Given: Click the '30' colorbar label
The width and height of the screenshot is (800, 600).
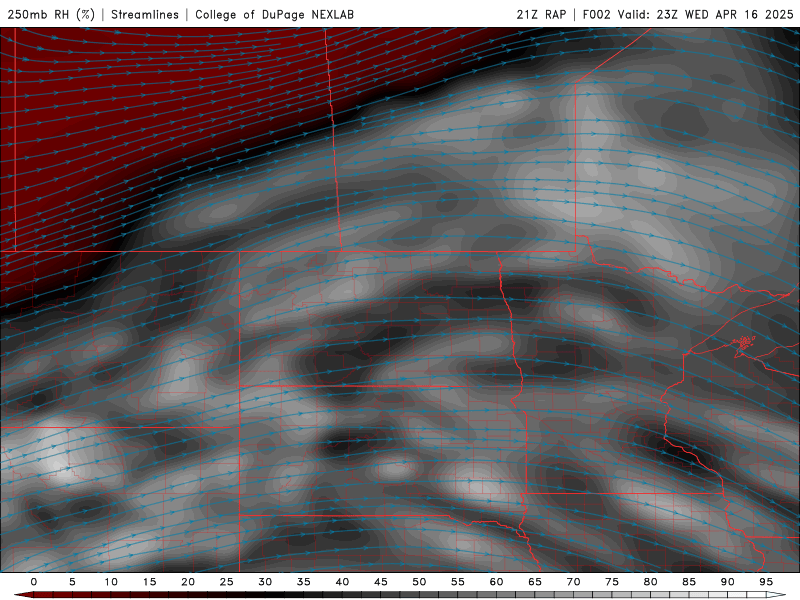Looking at the screenshot, I should [265, 582].
